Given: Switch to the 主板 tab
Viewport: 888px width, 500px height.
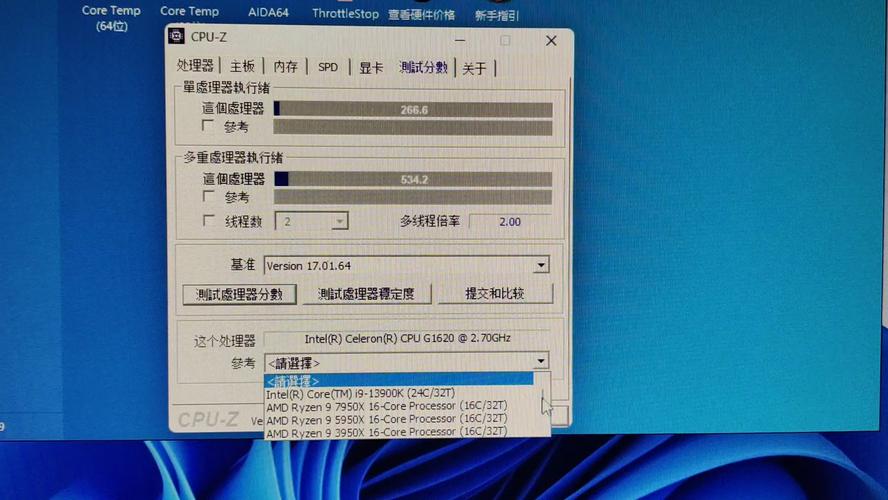Looking at the screenshot, I should point(242,66).
